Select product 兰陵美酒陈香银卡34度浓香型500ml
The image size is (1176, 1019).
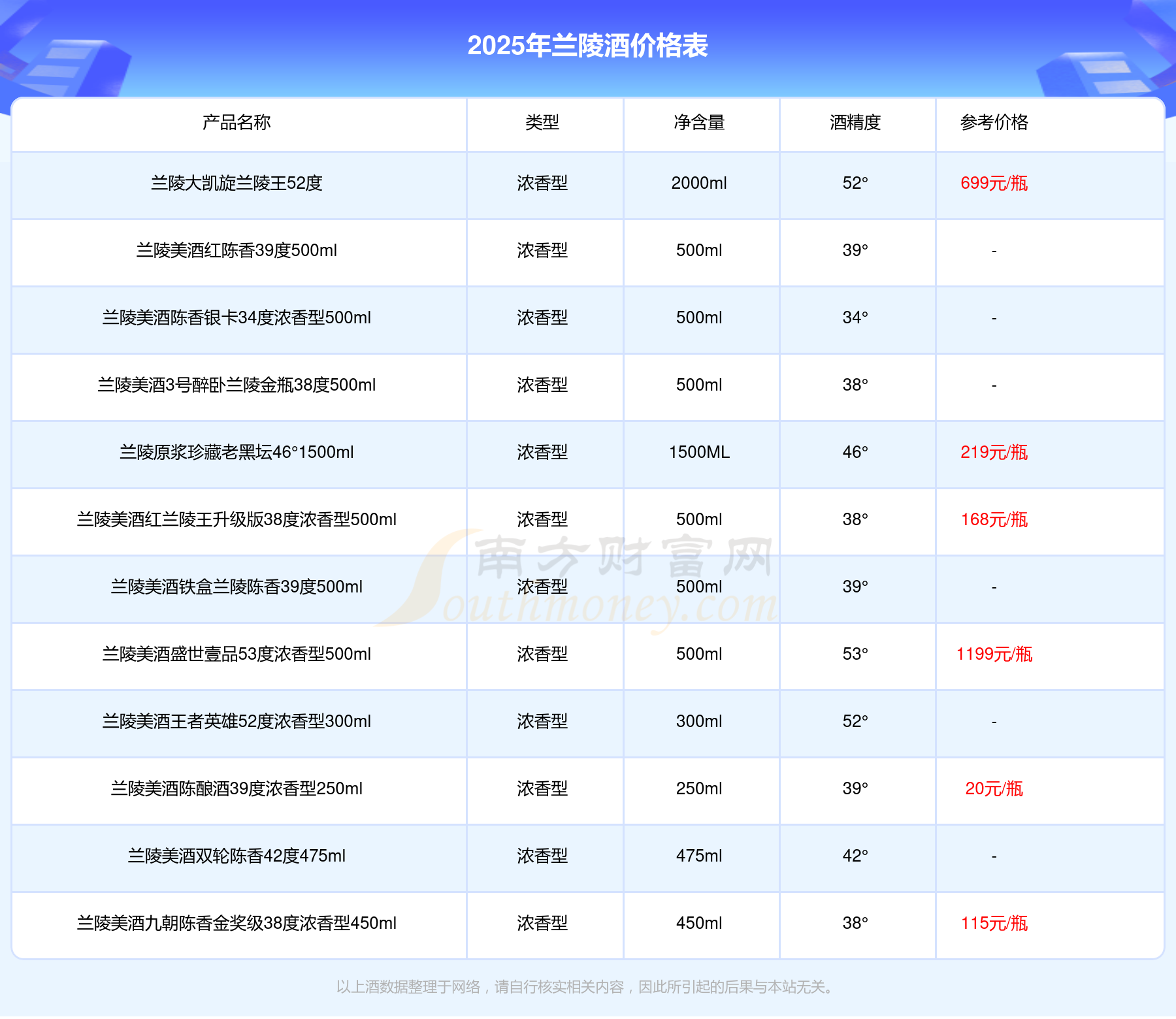coord(237,317)
